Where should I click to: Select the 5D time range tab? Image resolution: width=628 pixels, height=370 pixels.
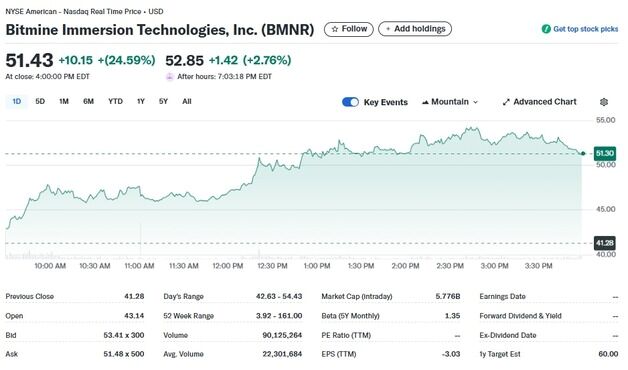40,101
